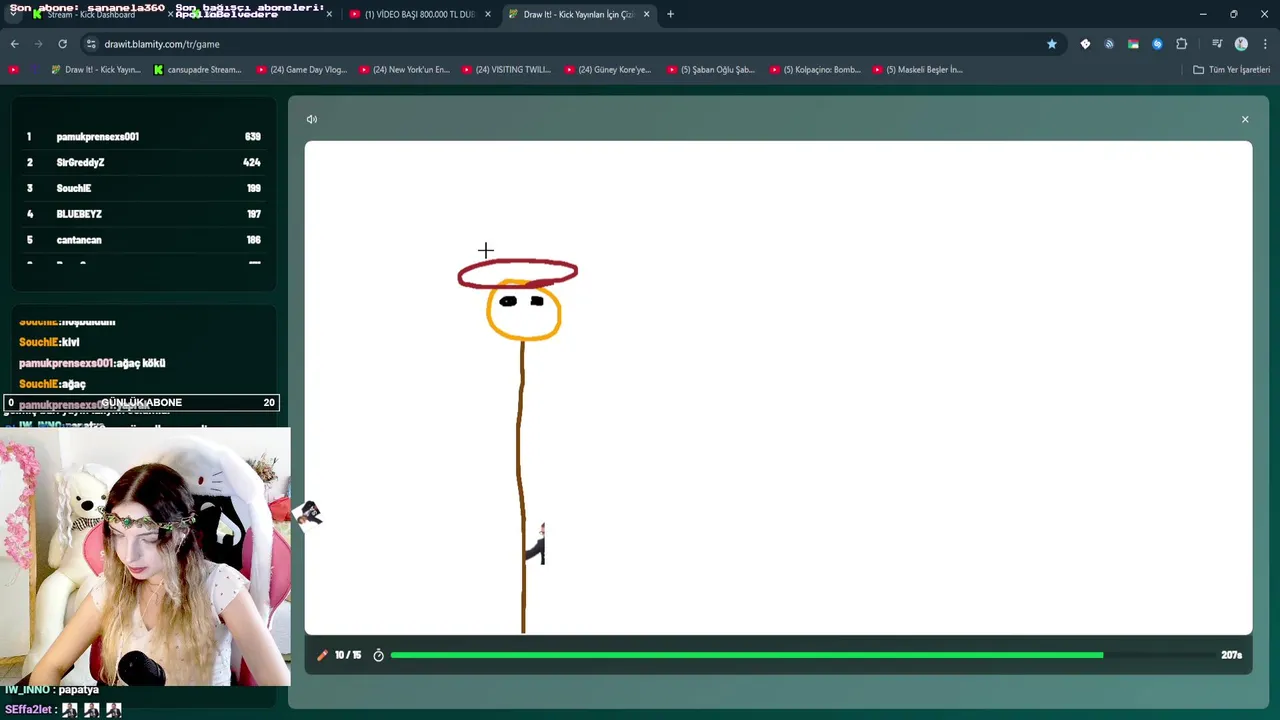Screen dimensions: 1280x720
Task: Open Şaban Oğlu Şab bookmark
Action: pos(710,70)
